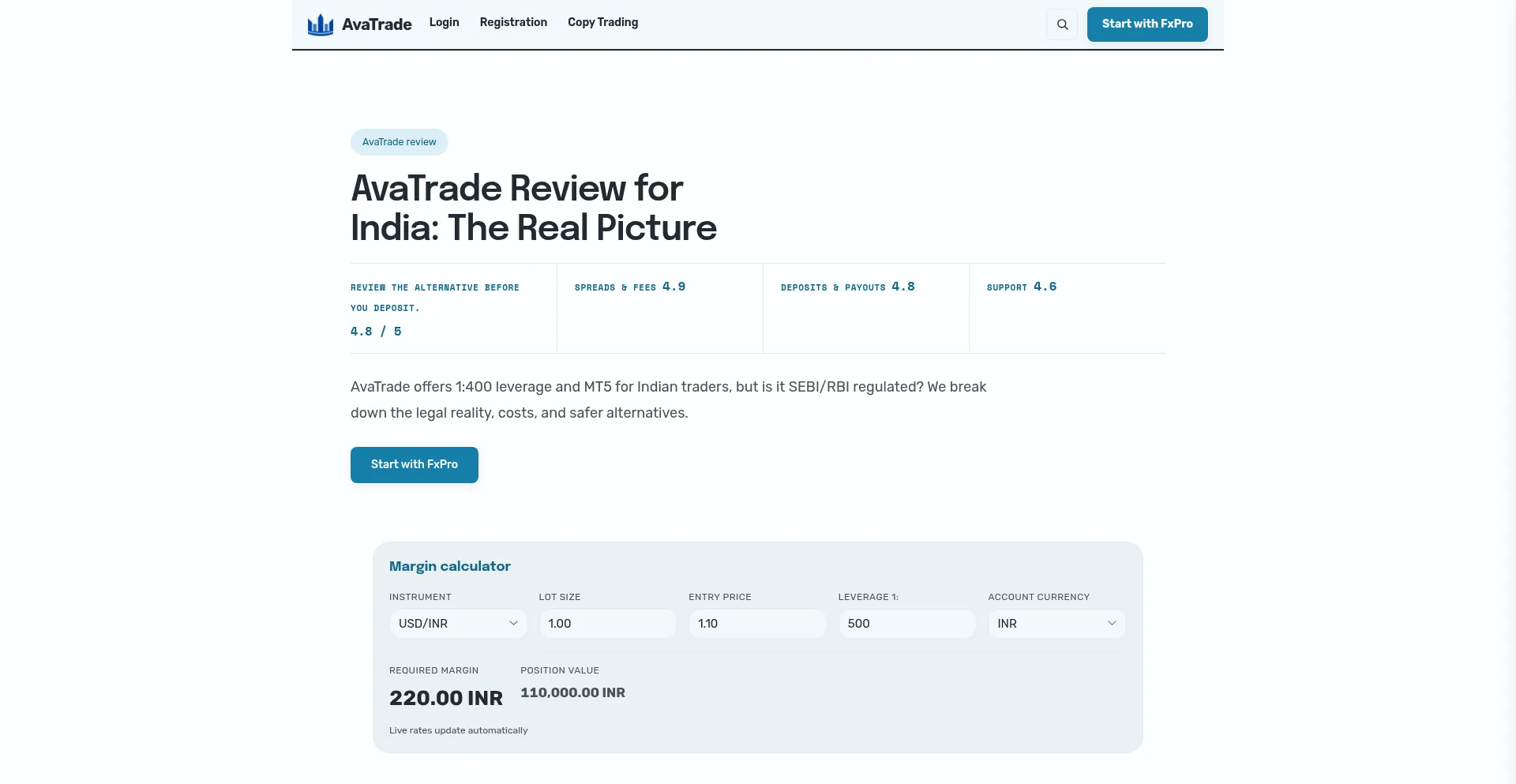1516x784 pixels.
Task: Click header Start with FxPro button
Action: tap(1147, 24)
